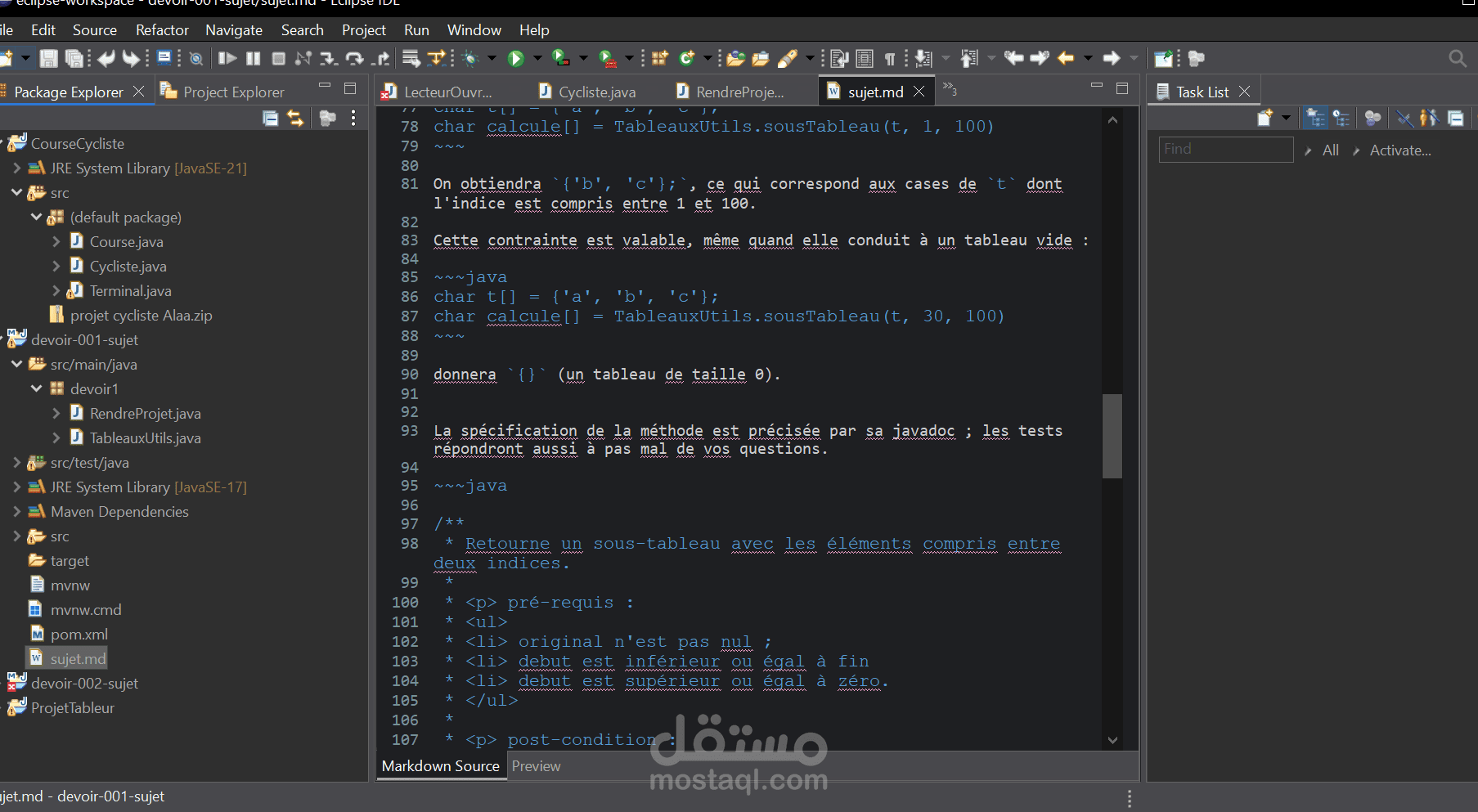Click the Step Over icon
Viewport: 1478px width, 812px height.
pos(354,59)
